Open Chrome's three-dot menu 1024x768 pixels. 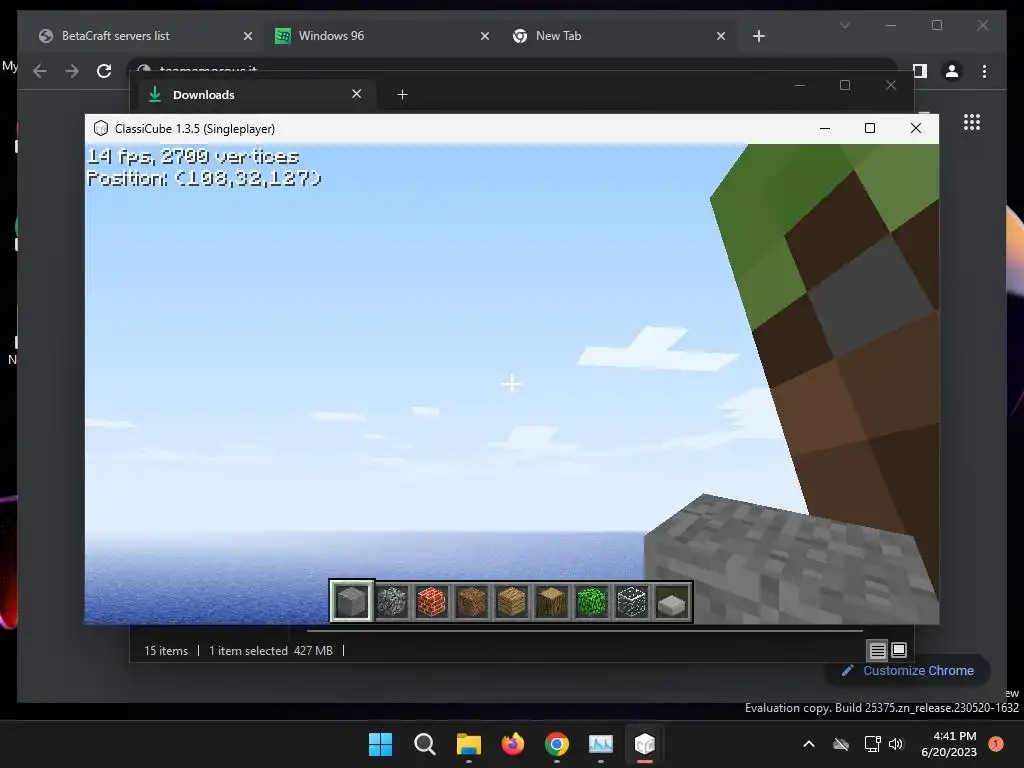tap(984, 71)
